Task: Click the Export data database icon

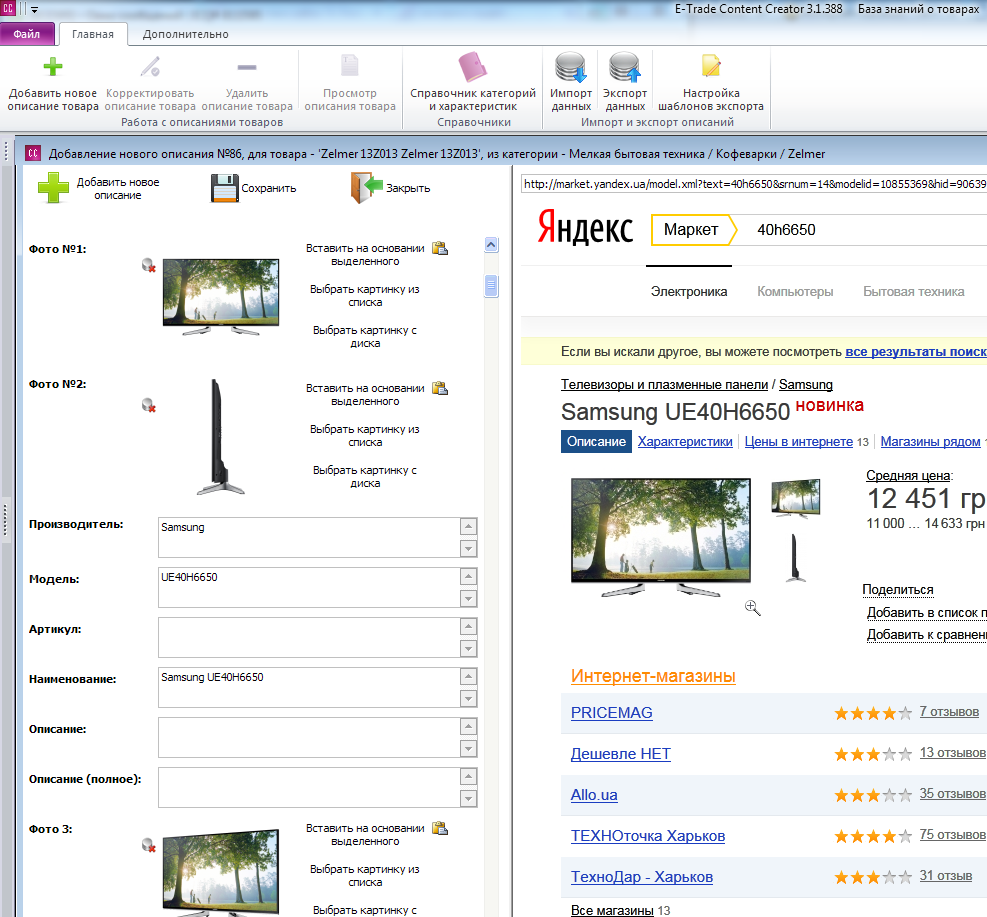Action: pos(624,67)
